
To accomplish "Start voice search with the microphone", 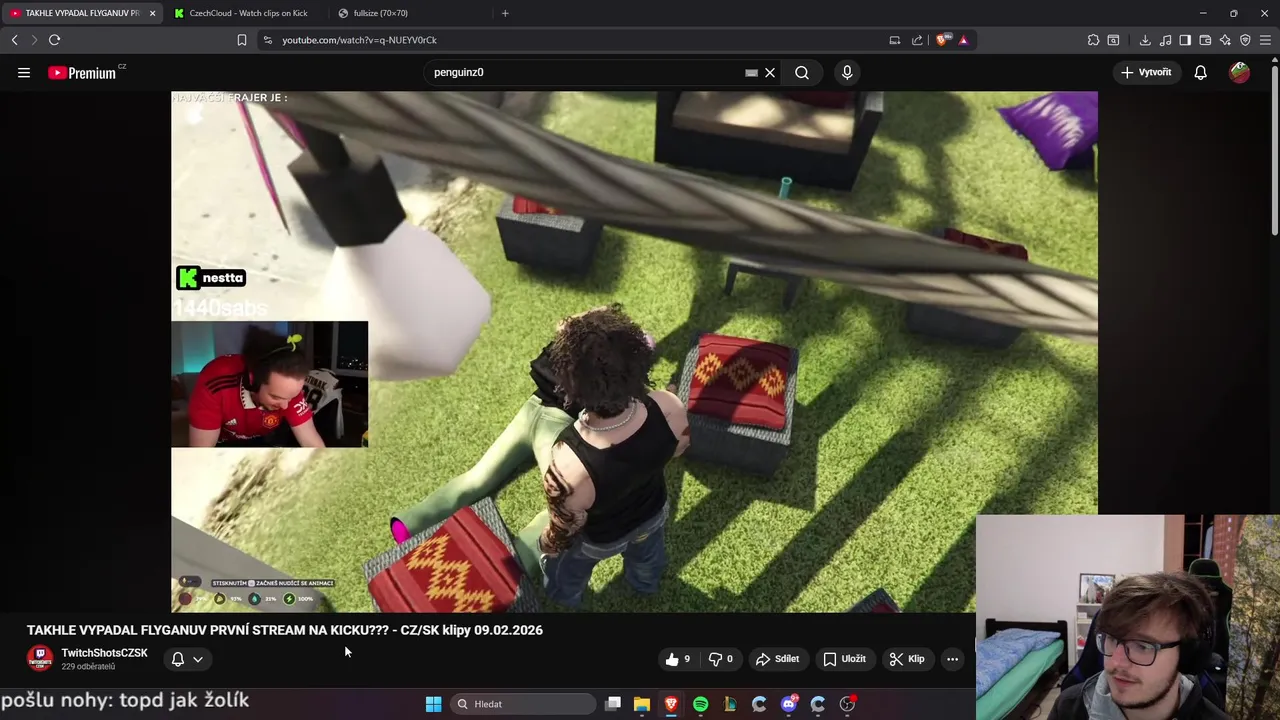I will pos(847,72).
